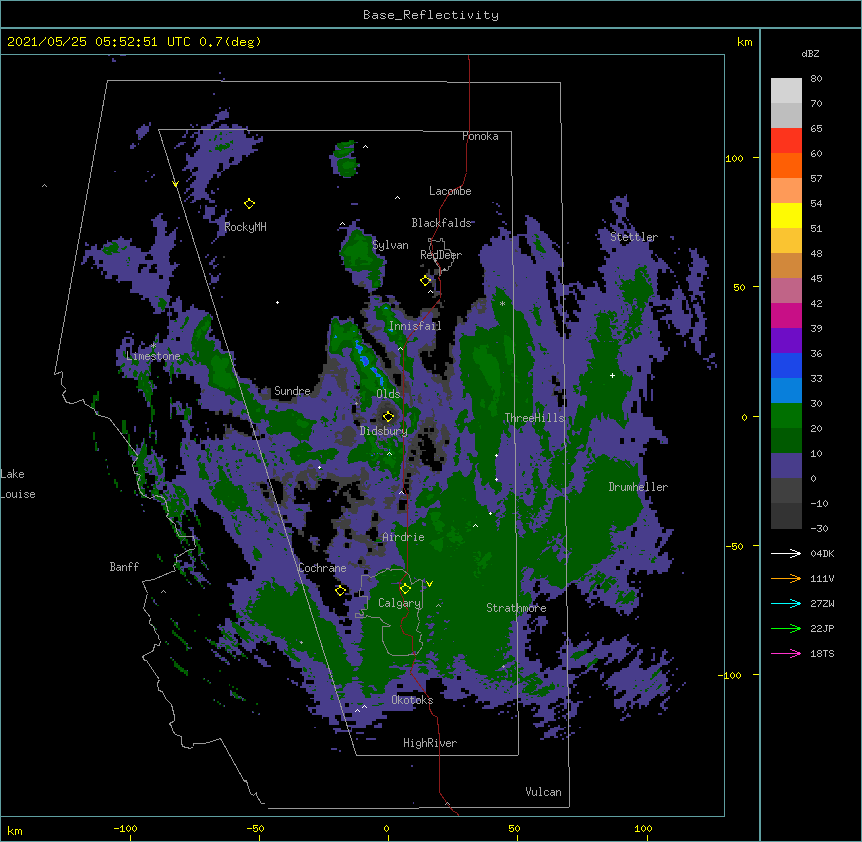Click the Limestone label
This screenshot has width=862, height=842.
[153, 356]
